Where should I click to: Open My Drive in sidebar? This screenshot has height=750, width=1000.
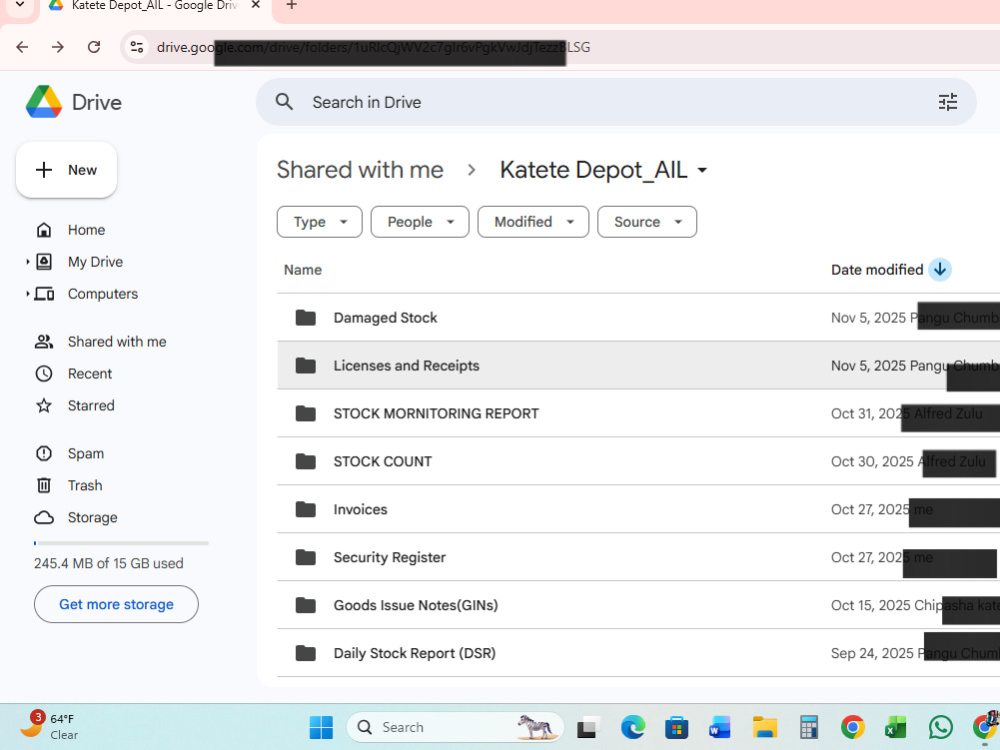(x=96, y=261)
